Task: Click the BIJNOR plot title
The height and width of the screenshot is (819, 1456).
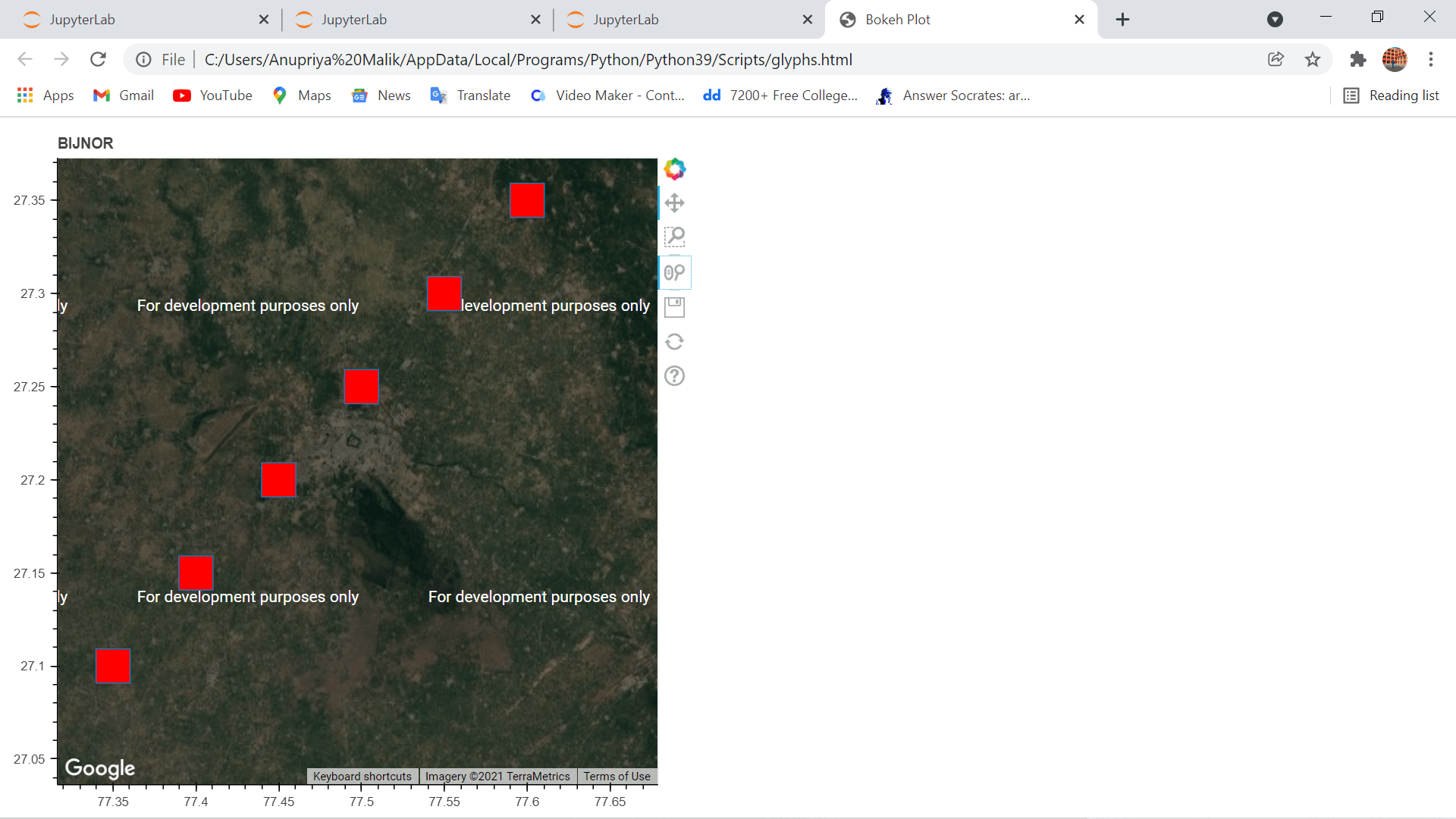Action: (x=86, y=143)
